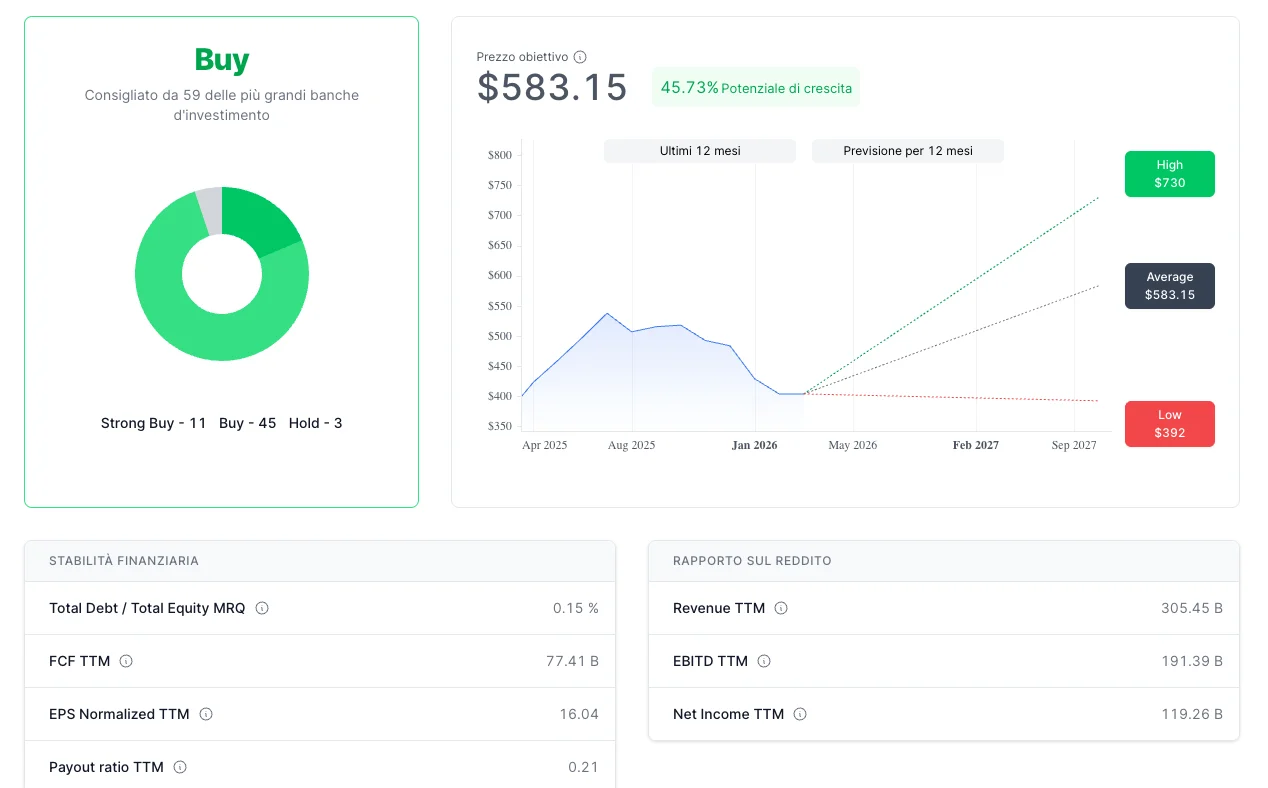Click info icon beside EPS Normalized TTM
The width and height of the screenshot is (1268, 788).
point(206,714)
